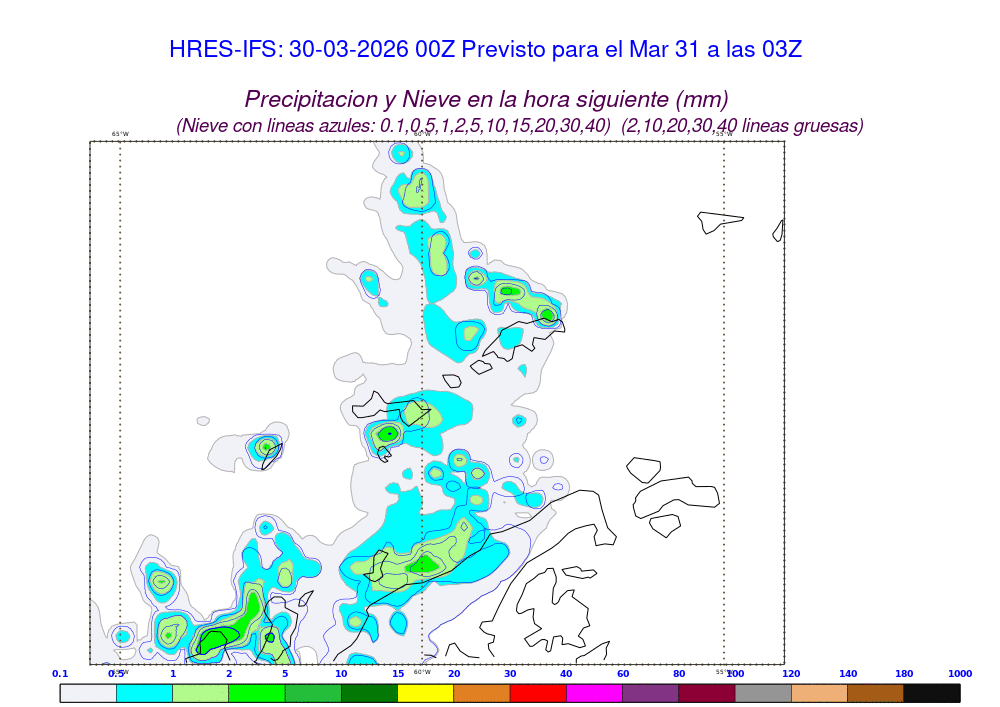
Task: Click the 60°W longitude label at map bottom
Action: (422, 672)
